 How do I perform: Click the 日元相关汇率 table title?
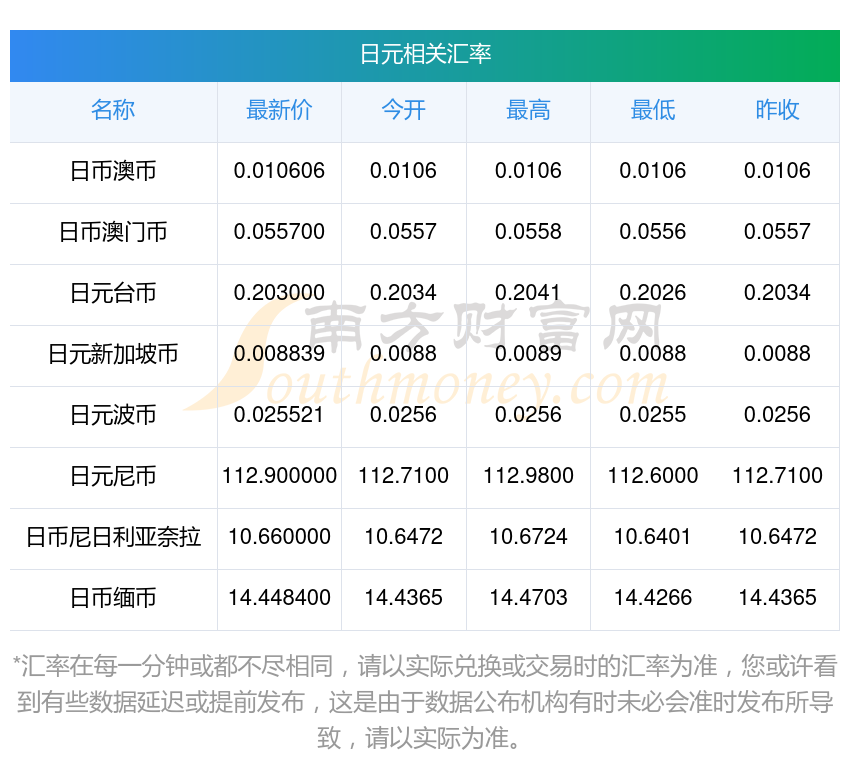point(426,54)
